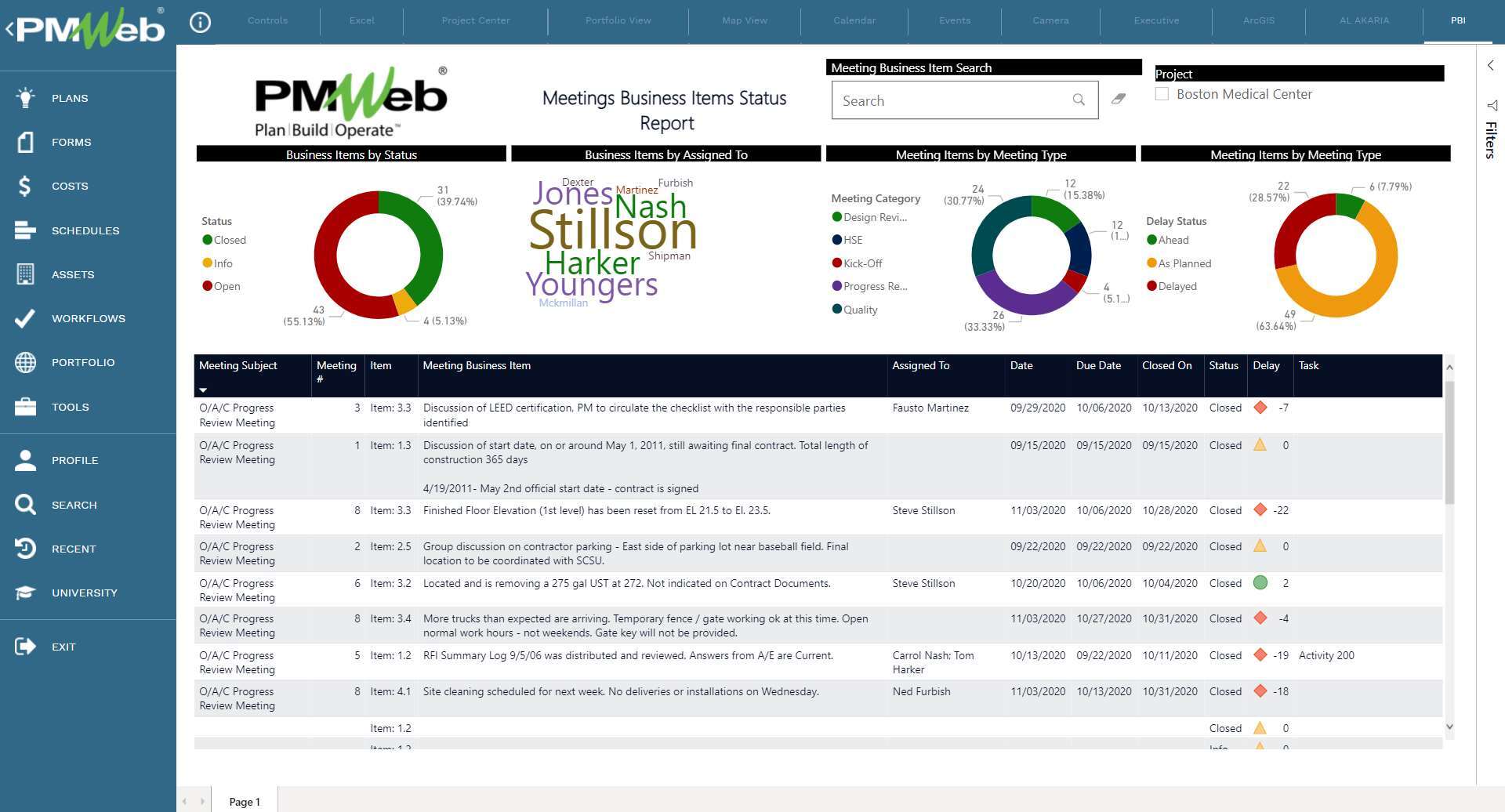Open University link in sidebar
The width and height of the screenshot is (1505, 812).
click(x=84, y=593)
